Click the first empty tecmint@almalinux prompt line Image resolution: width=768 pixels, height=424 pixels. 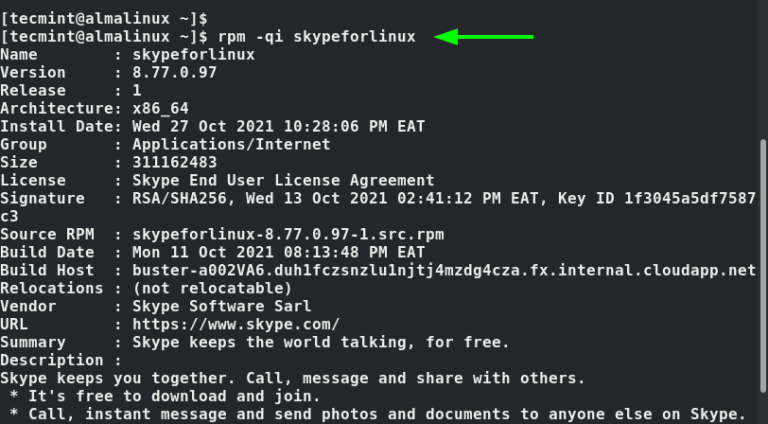tap(105, 18)
